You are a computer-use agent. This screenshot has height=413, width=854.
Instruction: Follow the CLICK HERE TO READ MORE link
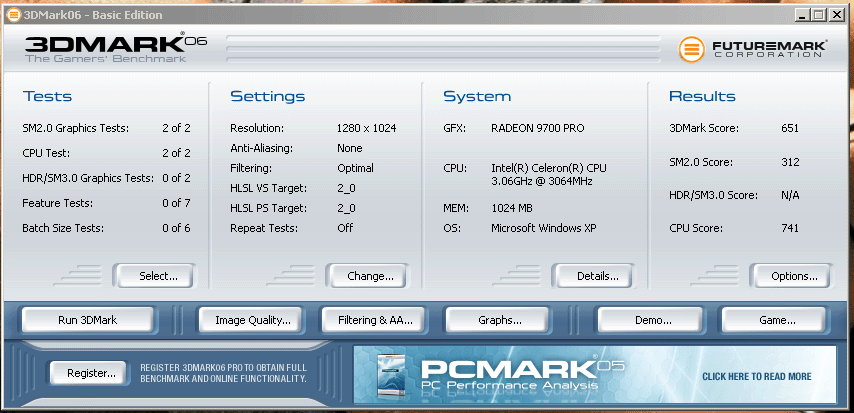757,376
